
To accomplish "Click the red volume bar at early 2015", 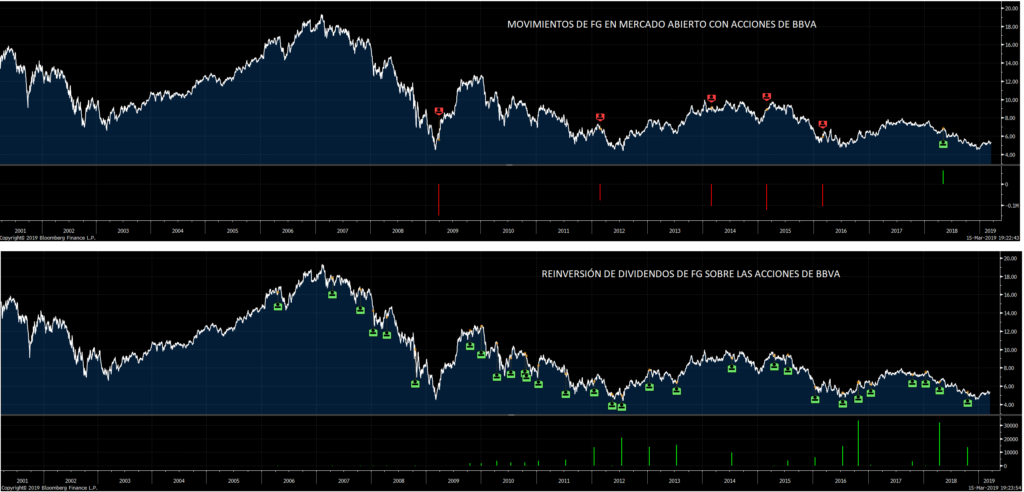I will (x=767, y=197).
